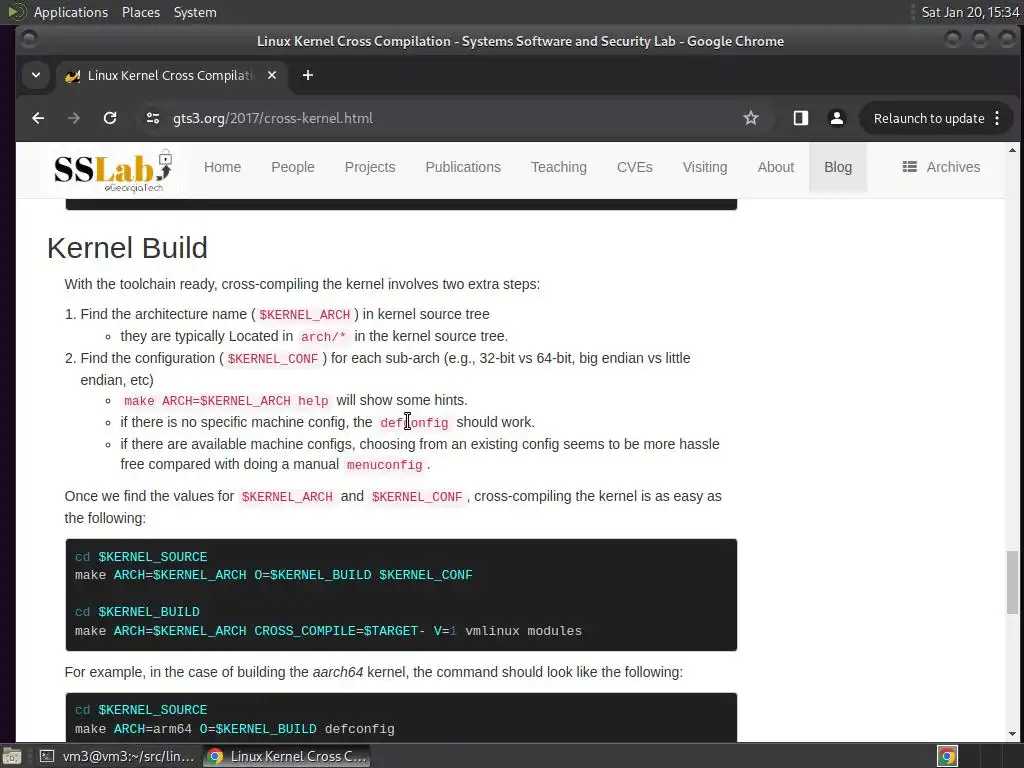This screenshot has width=1024, height=768.
Task: Open the System menu
Action: click(195, 12)
